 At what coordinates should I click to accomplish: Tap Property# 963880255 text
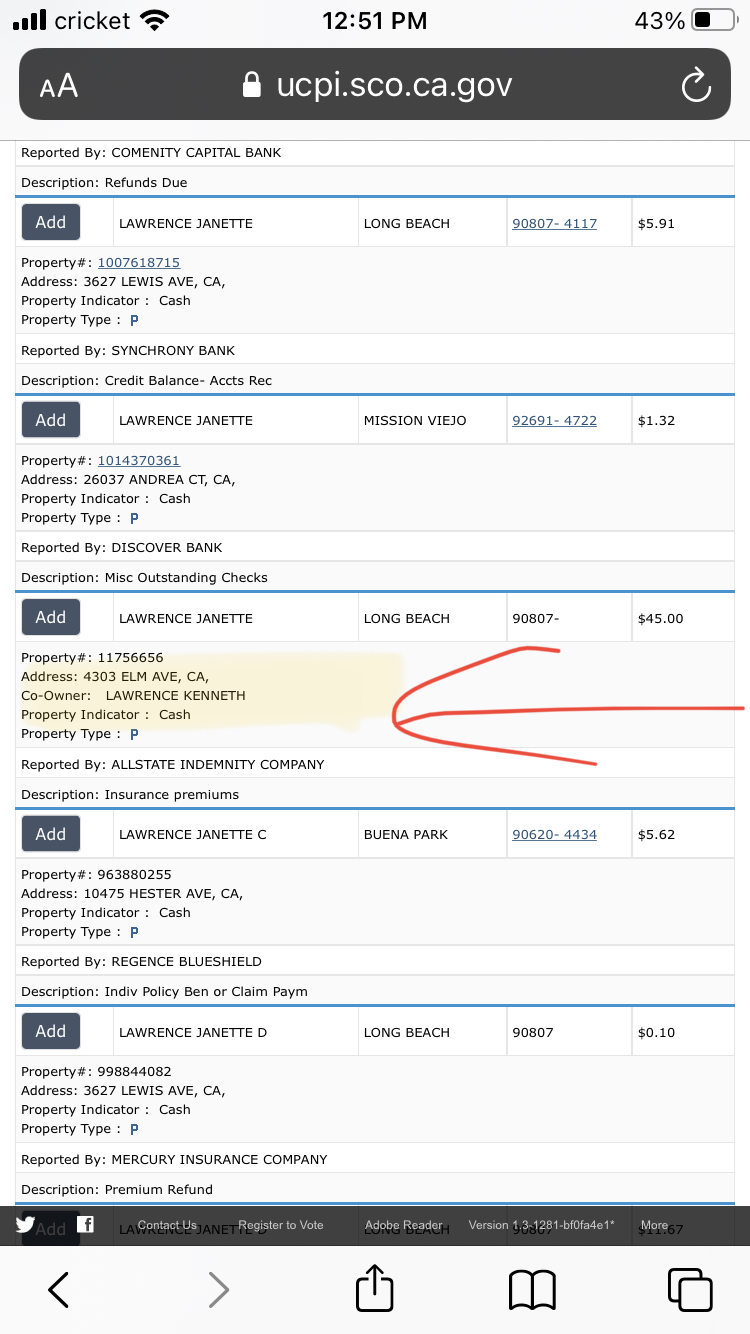(x=96, y=874)
